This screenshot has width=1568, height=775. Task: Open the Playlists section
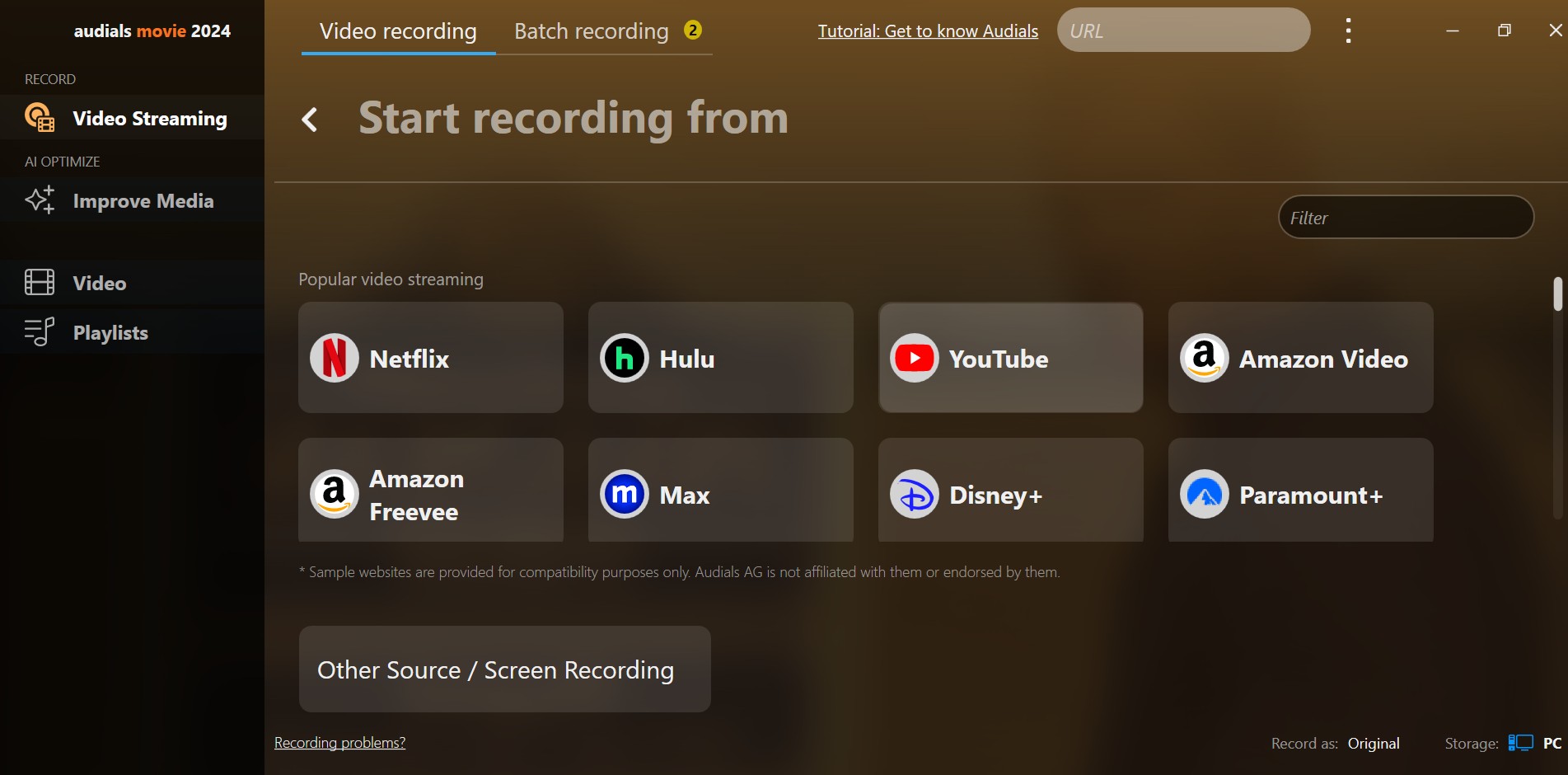click(132, 332)
